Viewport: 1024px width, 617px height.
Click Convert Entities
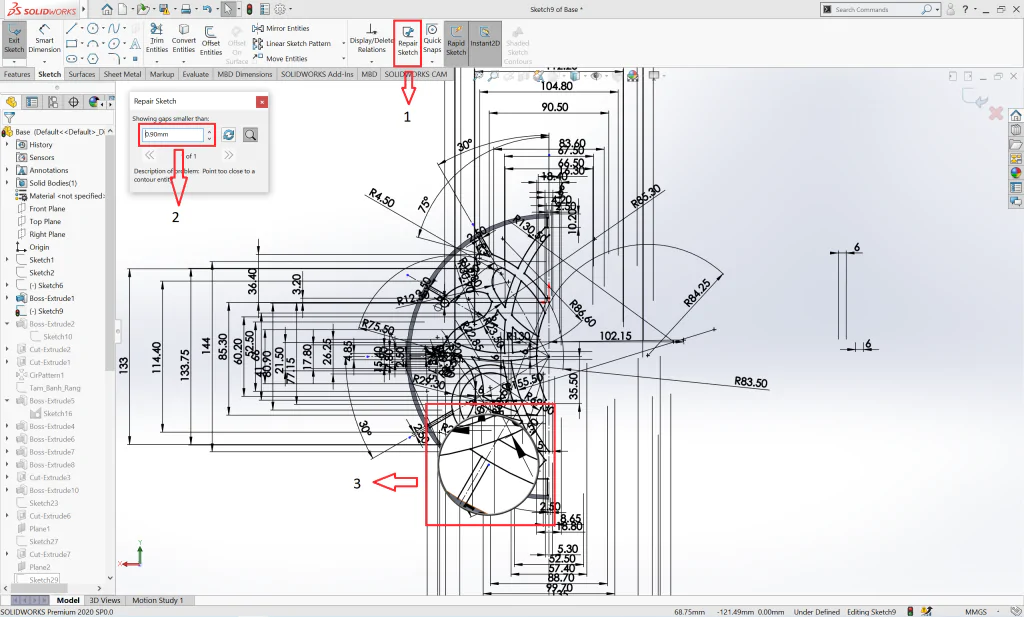point(184,39)
